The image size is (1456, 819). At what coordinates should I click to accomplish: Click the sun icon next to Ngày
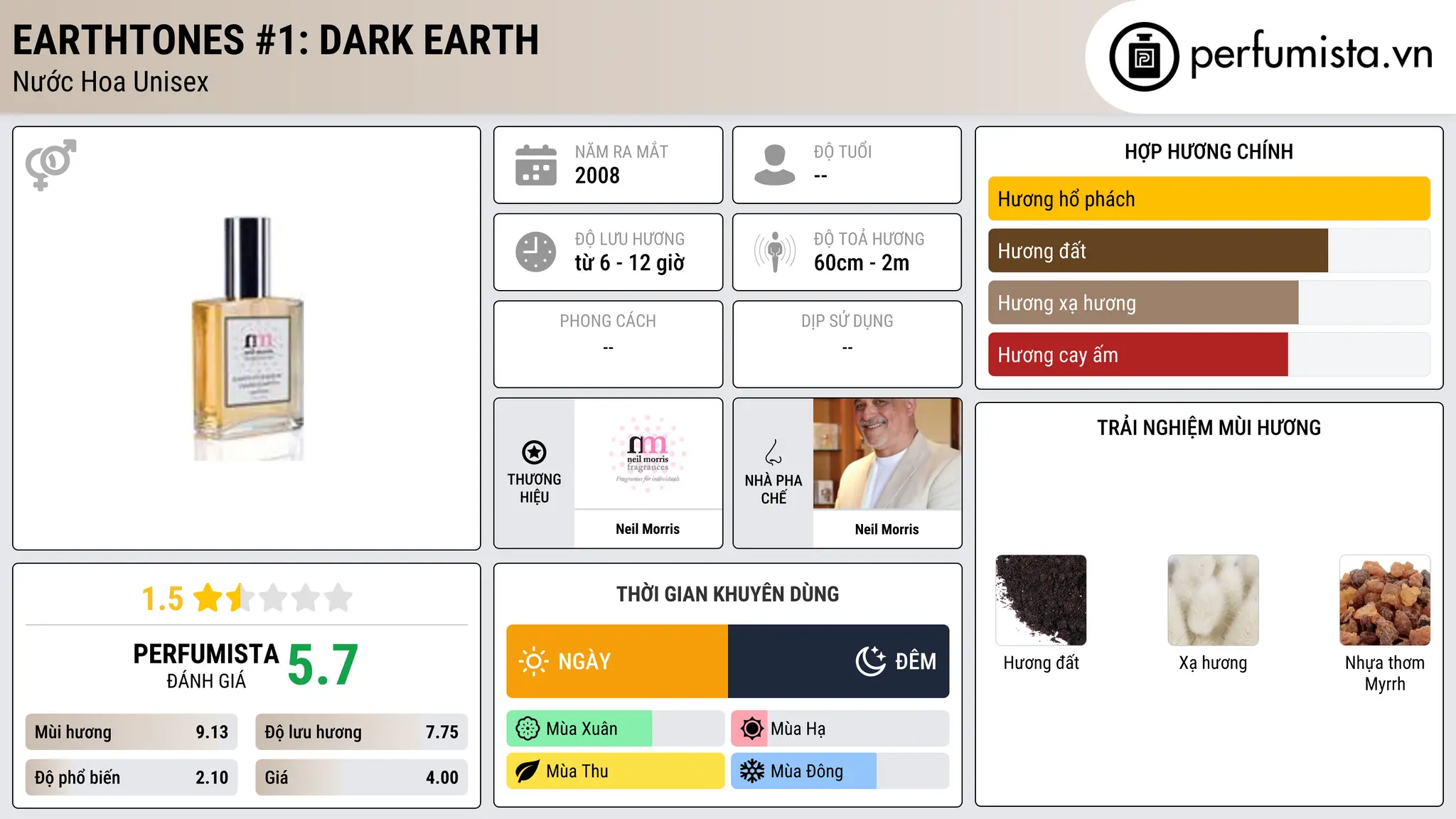(533, 661)
